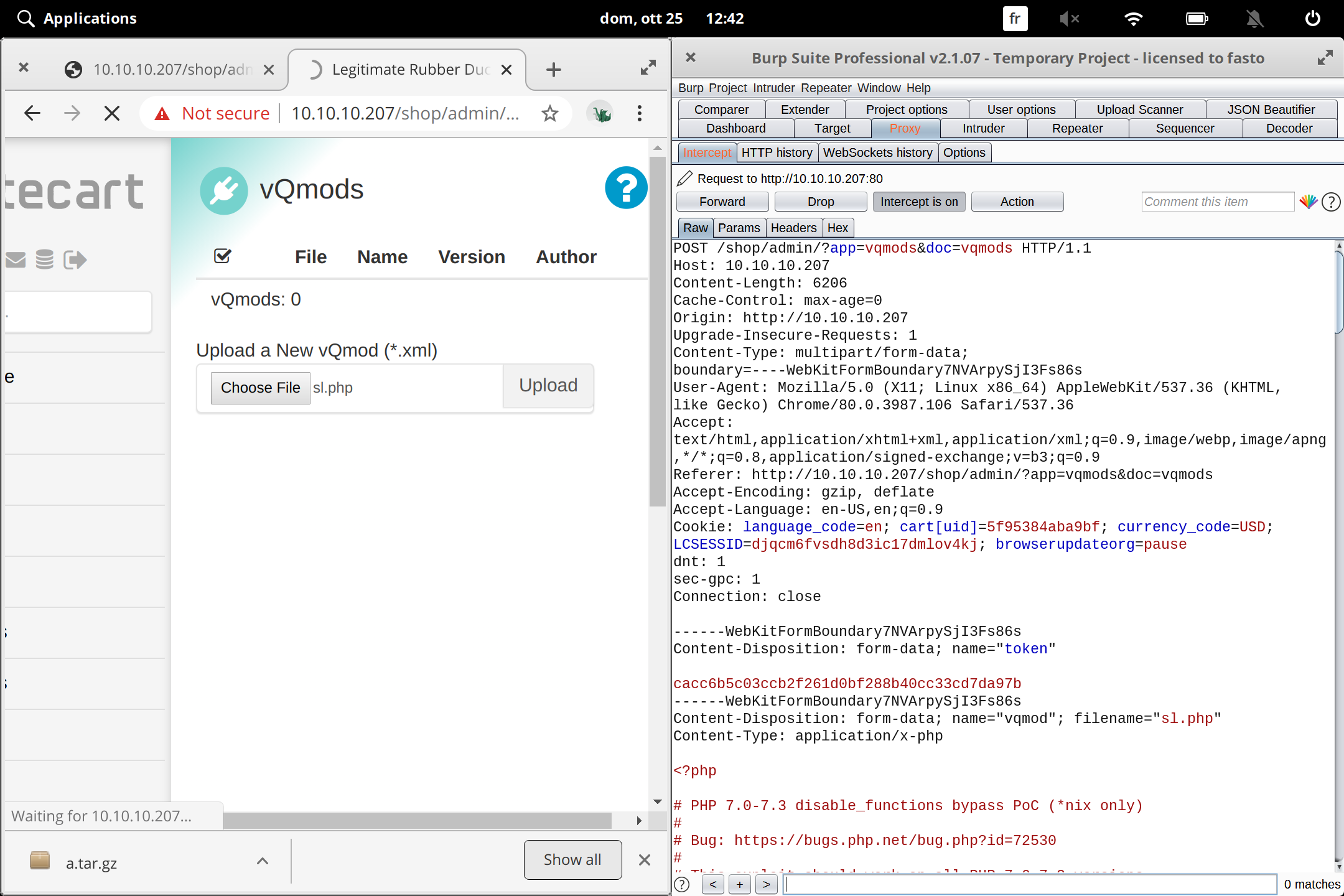Image resolution: width=1344 pixels, height=896 pixels.
Task: Stop page loading with X icon
Action: click(x=112, y=113)
